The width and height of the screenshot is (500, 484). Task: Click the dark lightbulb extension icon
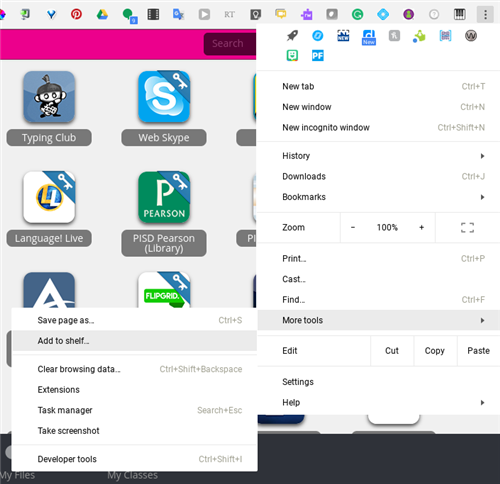(x=256, y=14)
